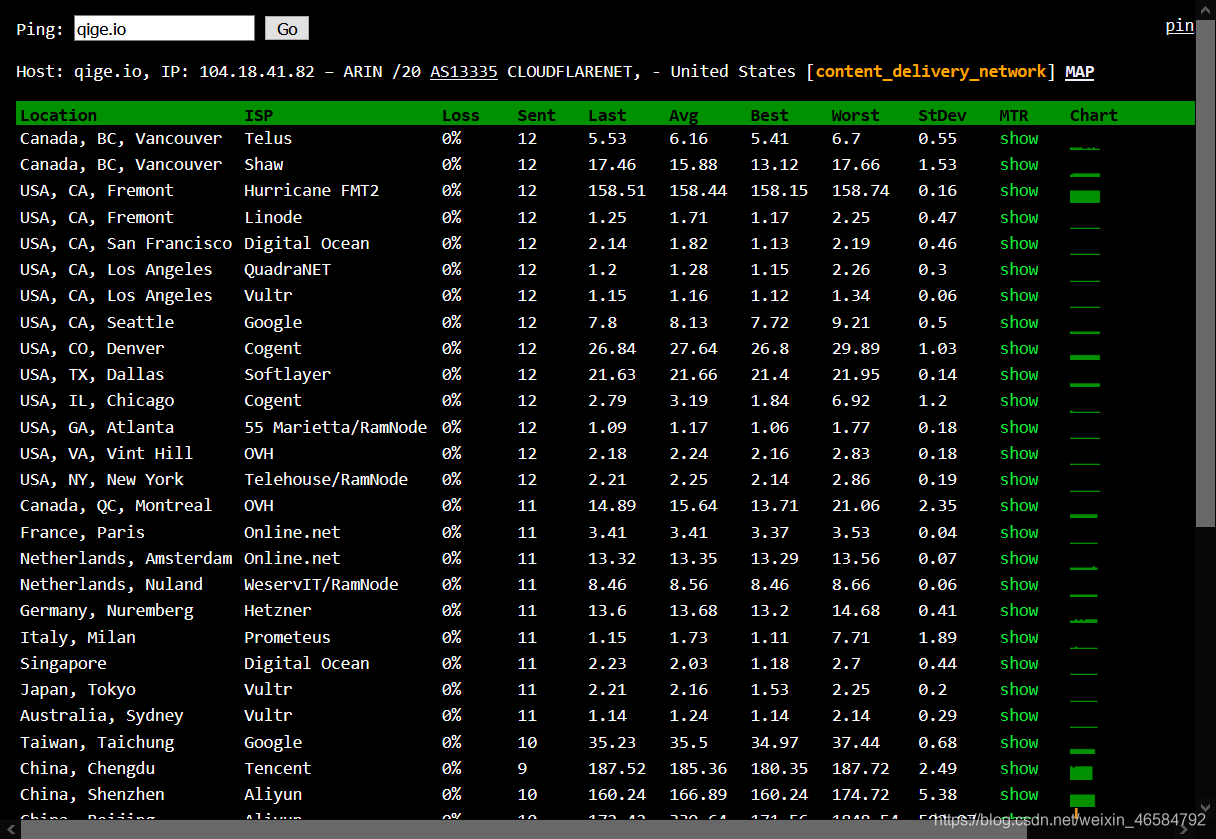Viewport: 1216px width, 839px height.
Task: Show MTR for San Francisco Digital Ocean
Action: pyautogui.click(x=1019, y=243)
